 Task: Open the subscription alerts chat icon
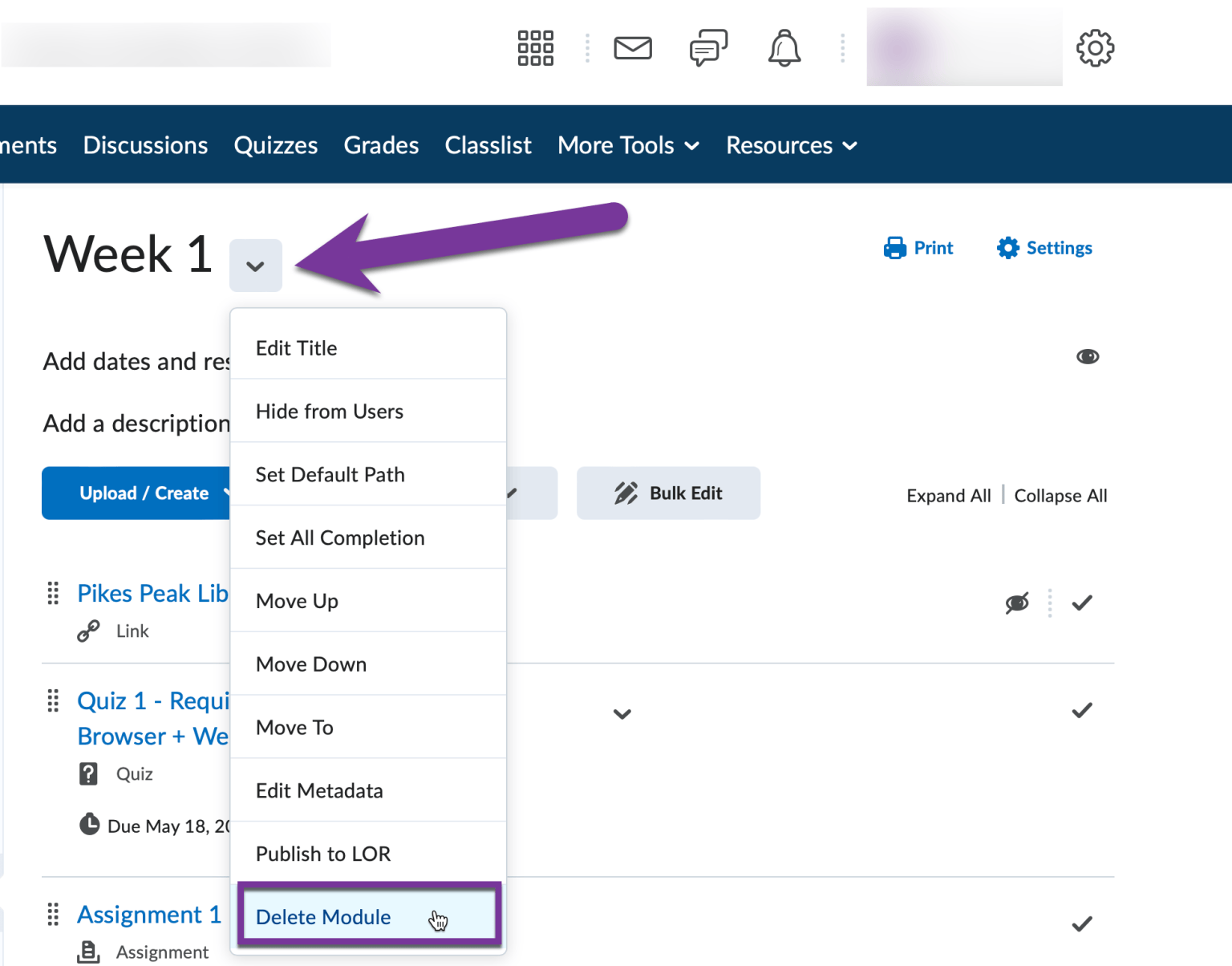[708, 48]
